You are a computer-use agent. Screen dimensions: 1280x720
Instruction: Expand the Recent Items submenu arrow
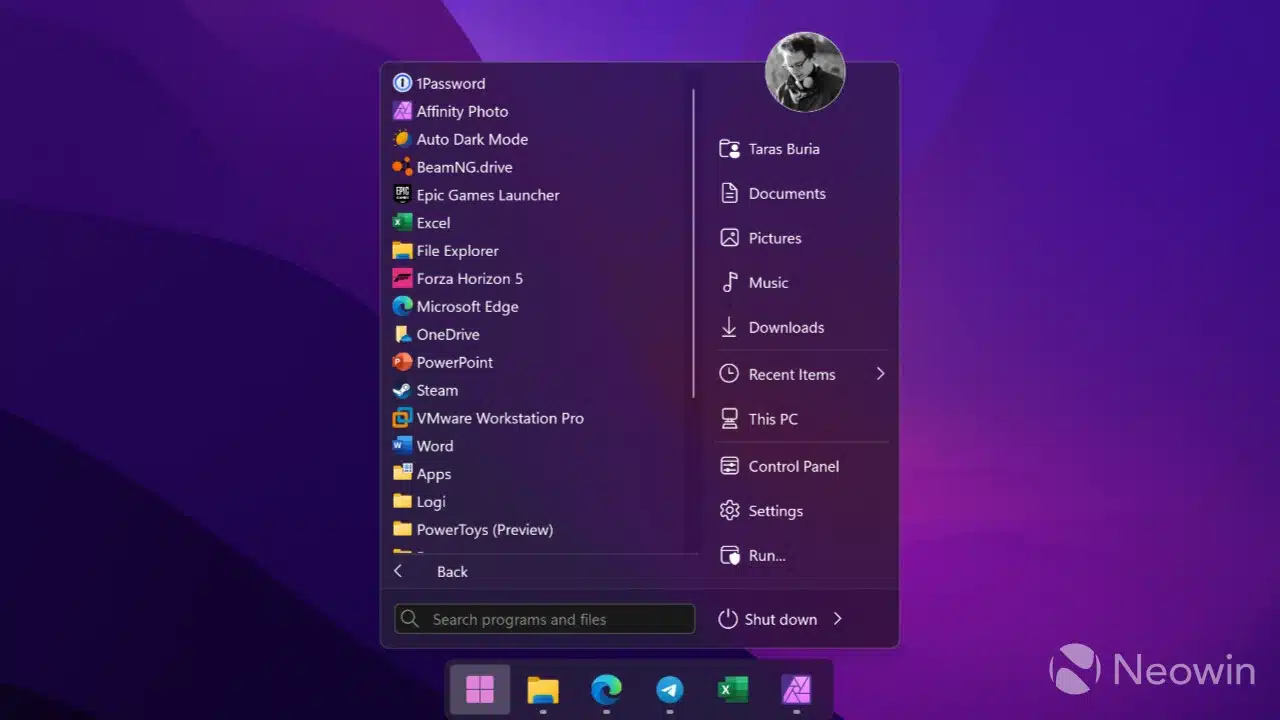tap(880, 374)
